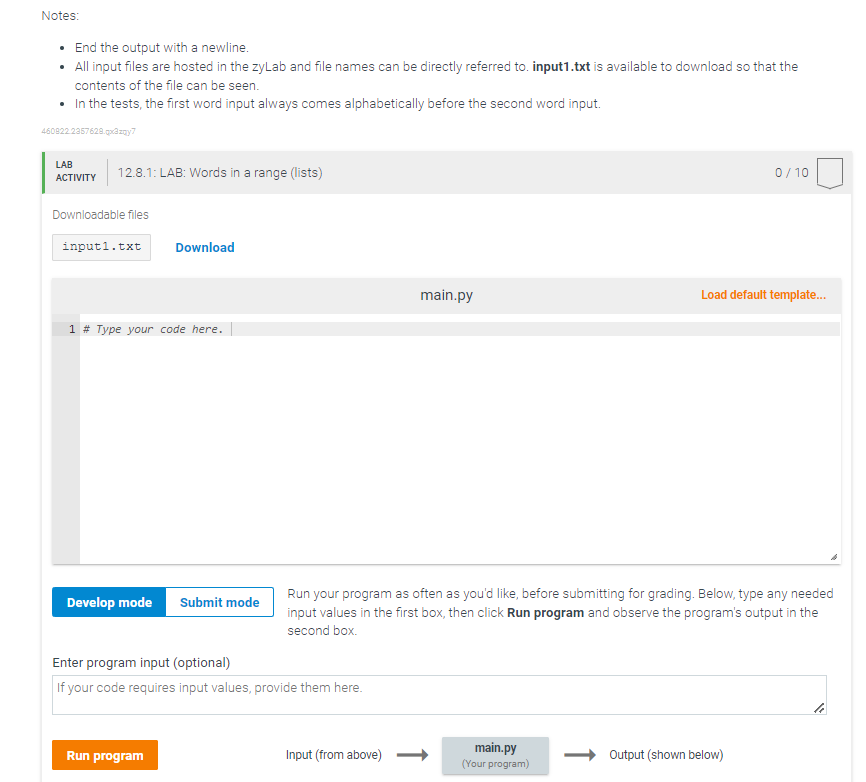Click the Run program button
The image size is (866, 782).
click(x=104, y=755)
